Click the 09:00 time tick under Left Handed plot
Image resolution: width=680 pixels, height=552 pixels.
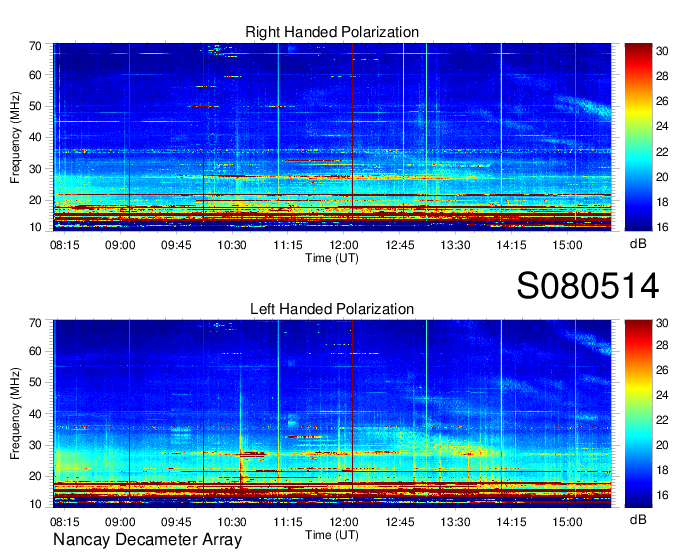120,522
